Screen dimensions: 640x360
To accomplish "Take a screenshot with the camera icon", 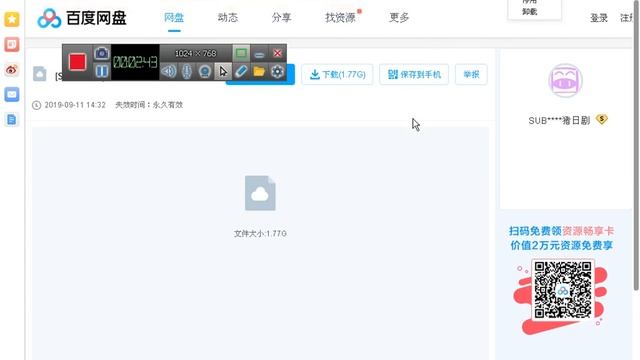I will (x=102, y=53).
